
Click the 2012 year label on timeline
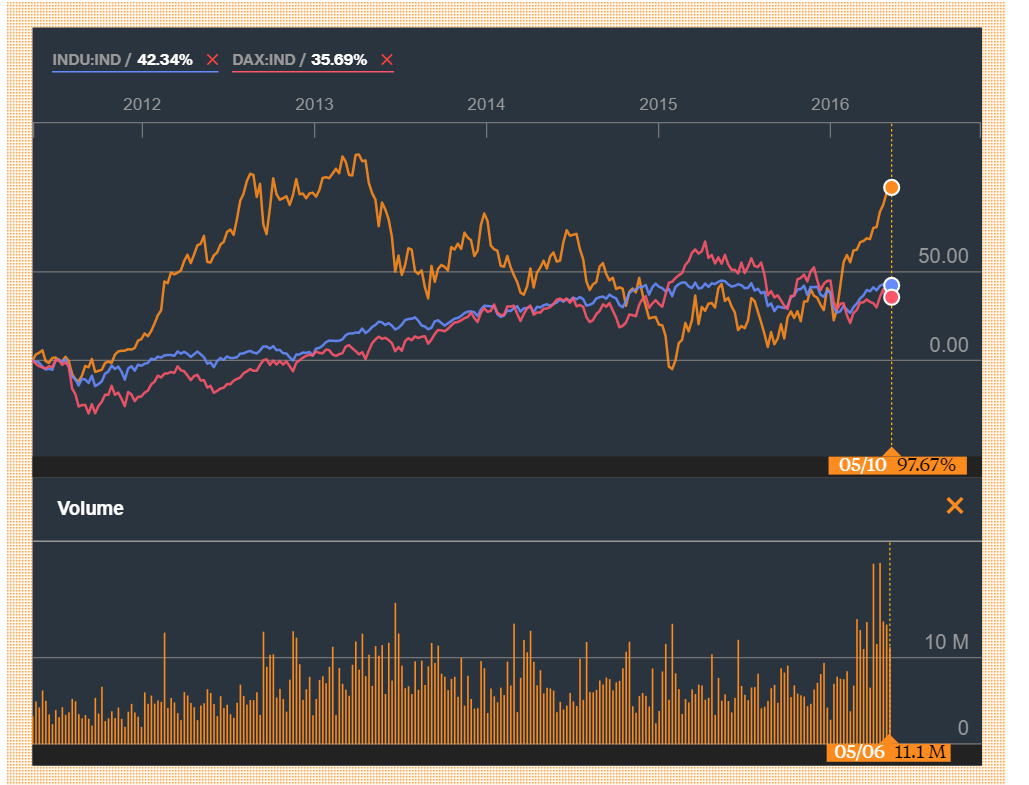pyautogui.click(x=142, y=104)
